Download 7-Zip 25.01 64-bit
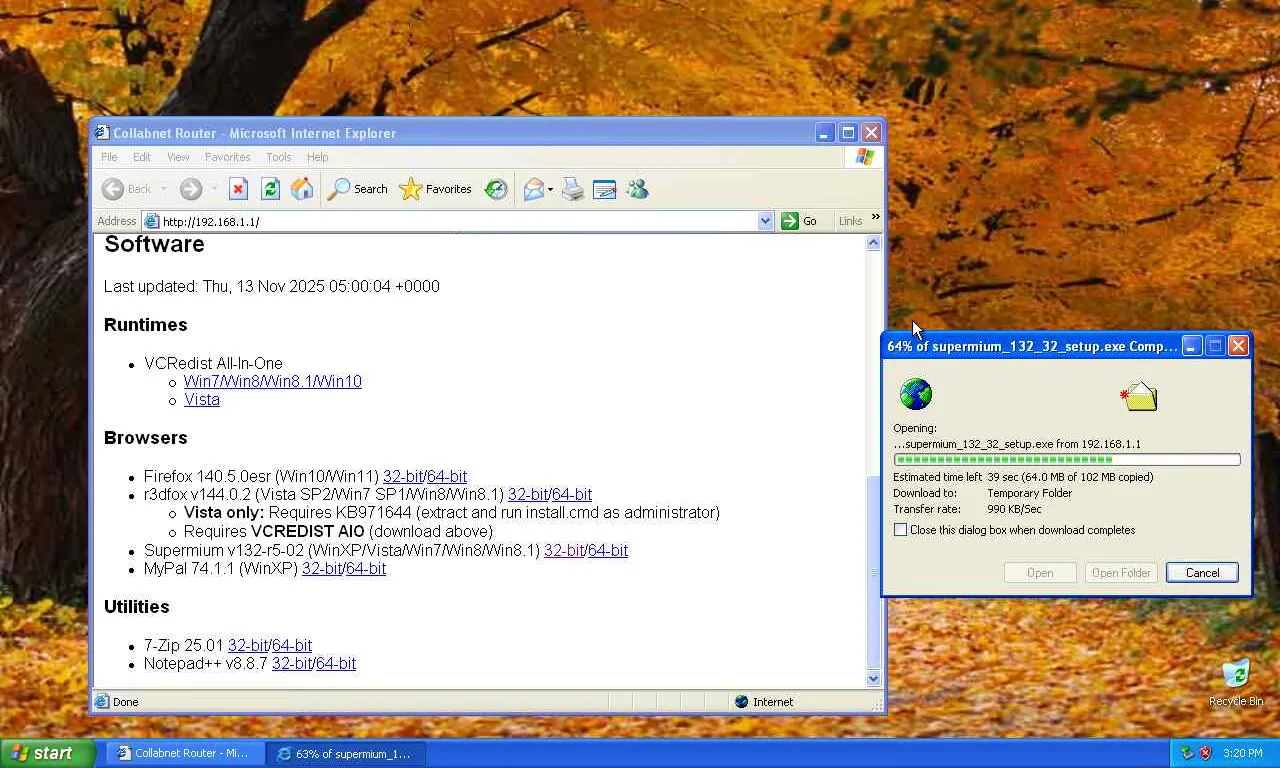Screen dimensions: 1280x768 [292, 646]
